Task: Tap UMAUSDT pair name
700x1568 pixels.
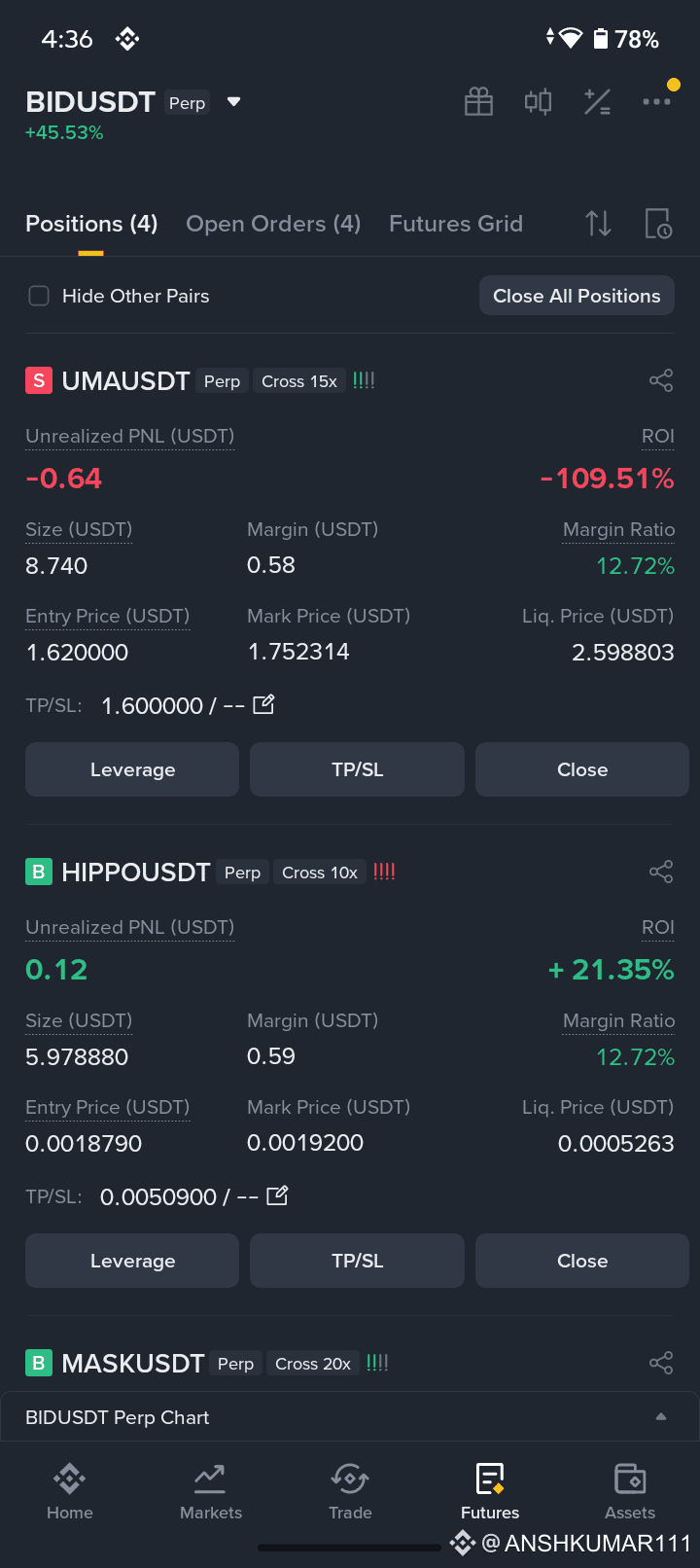Action: pyautogui.click(x=125, y=381)
